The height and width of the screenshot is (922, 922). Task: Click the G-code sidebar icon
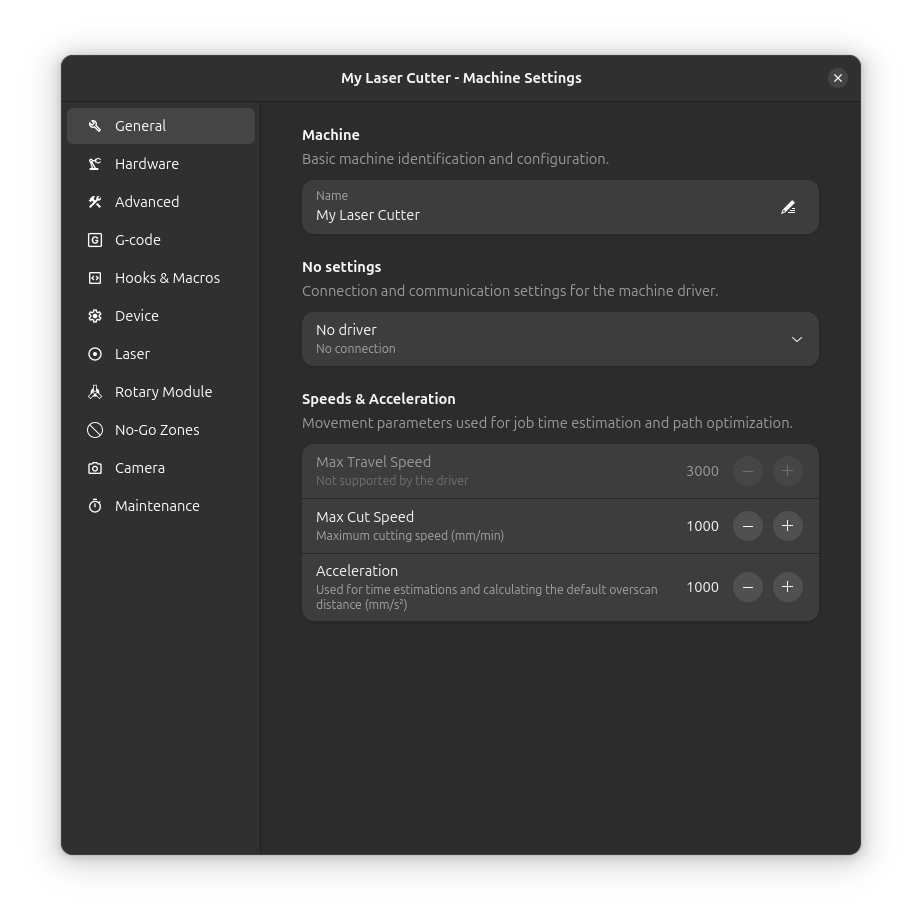click(95, 240)
